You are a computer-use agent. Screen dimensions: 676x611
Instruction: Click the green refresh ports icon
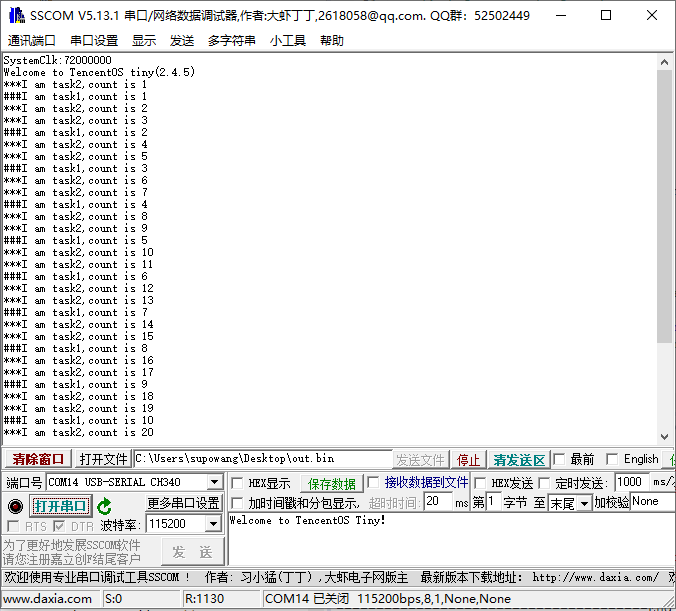tap(104, 506)
